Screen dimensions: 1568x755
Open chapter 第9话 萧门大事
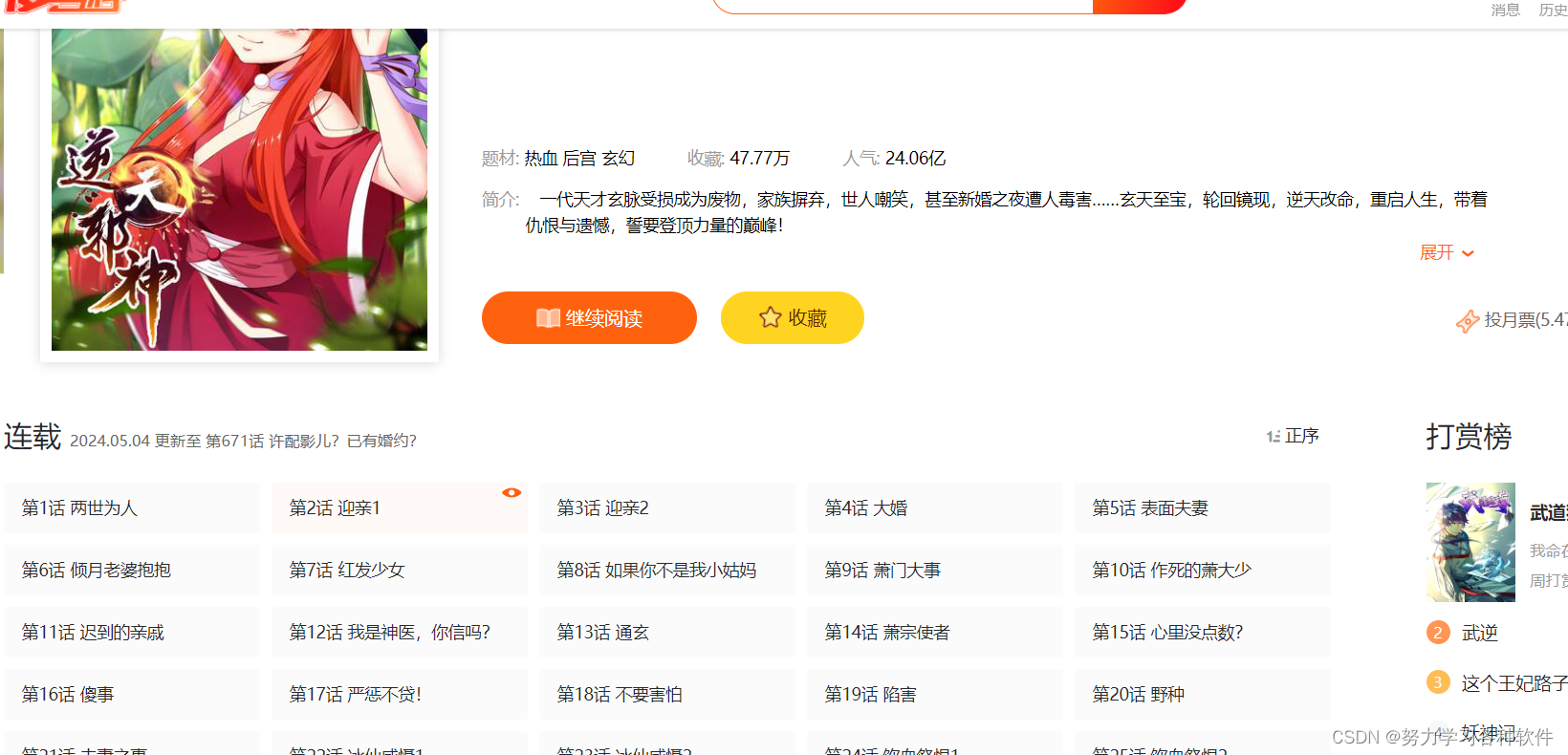click(x=935, y=570)
